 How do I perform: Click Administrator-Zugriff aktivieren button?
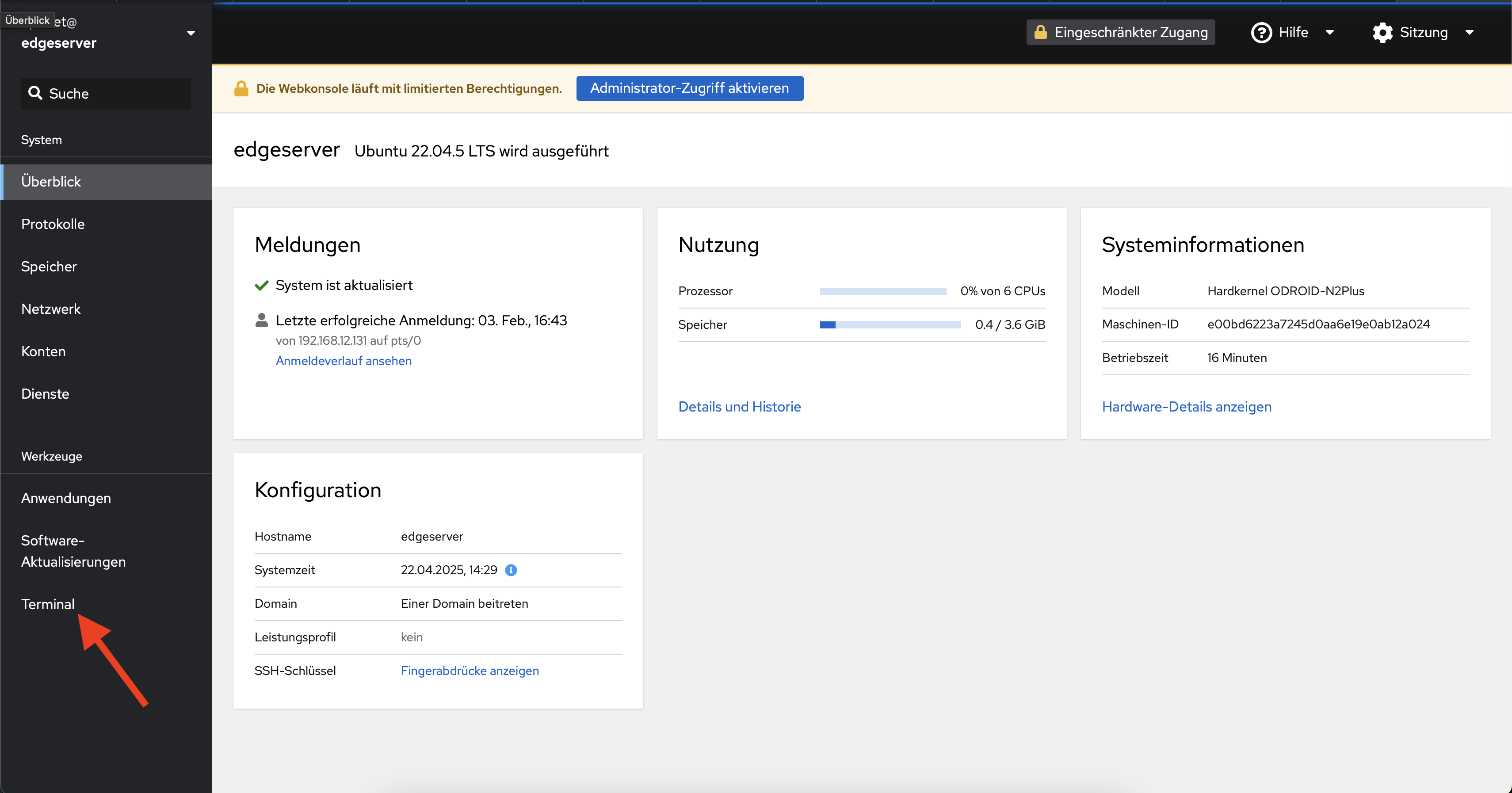coord(690,88)
